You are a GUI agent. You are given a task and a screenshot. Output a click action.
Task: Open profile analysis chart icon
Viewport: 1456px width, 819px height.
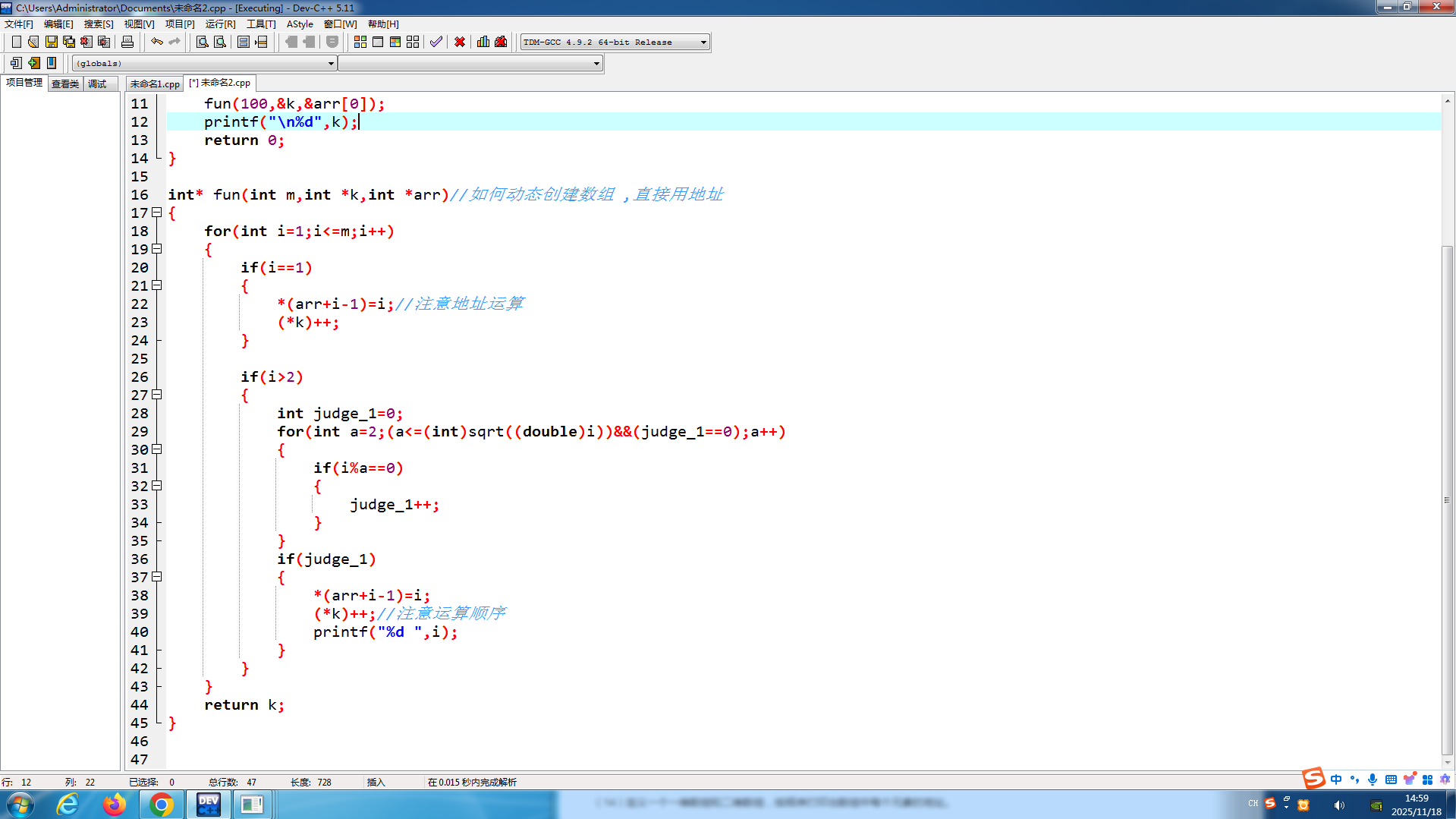point(483,42)
